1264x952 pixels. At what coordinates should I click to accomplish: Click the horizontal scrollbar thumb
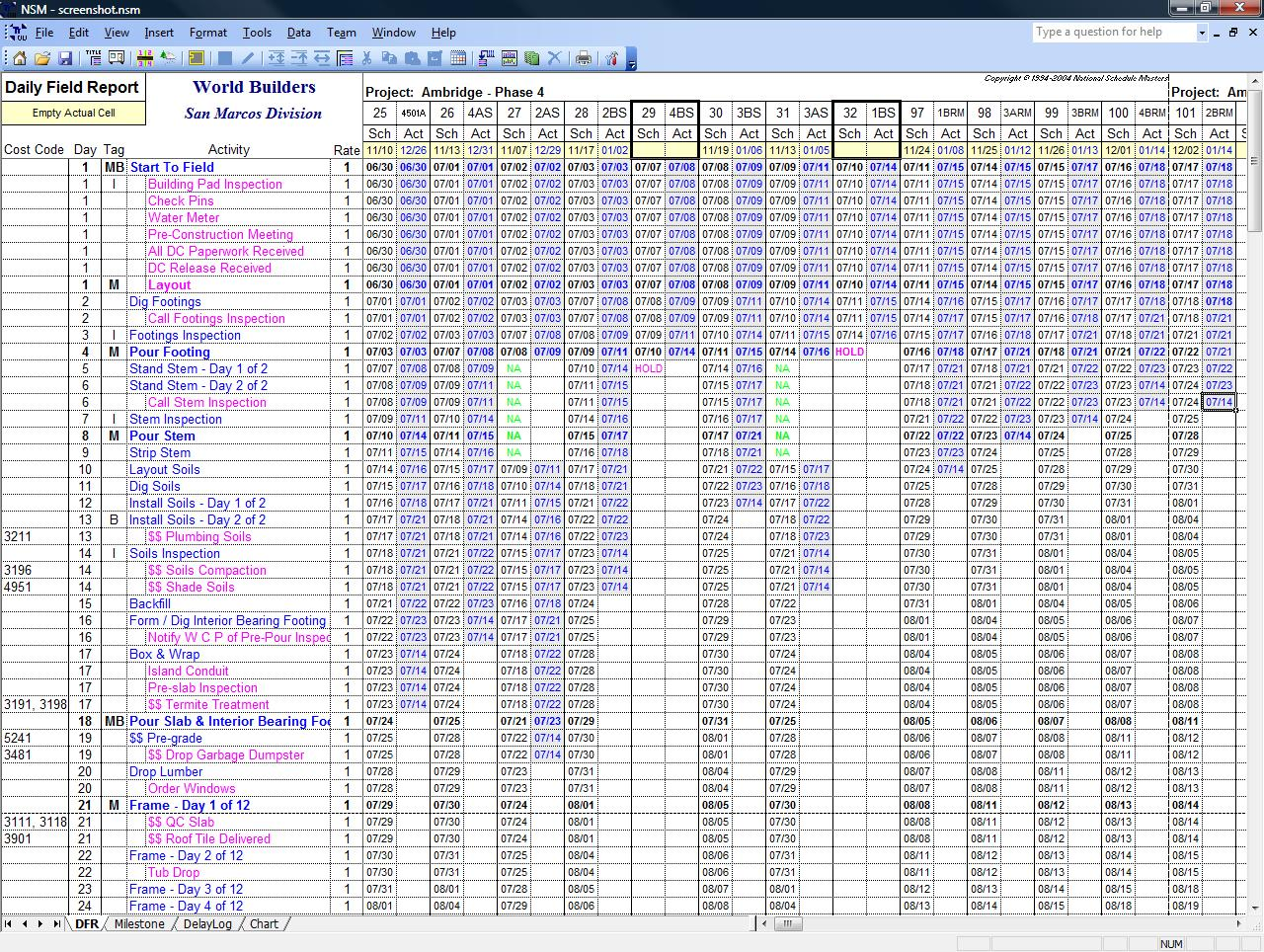tap(787, 924)
